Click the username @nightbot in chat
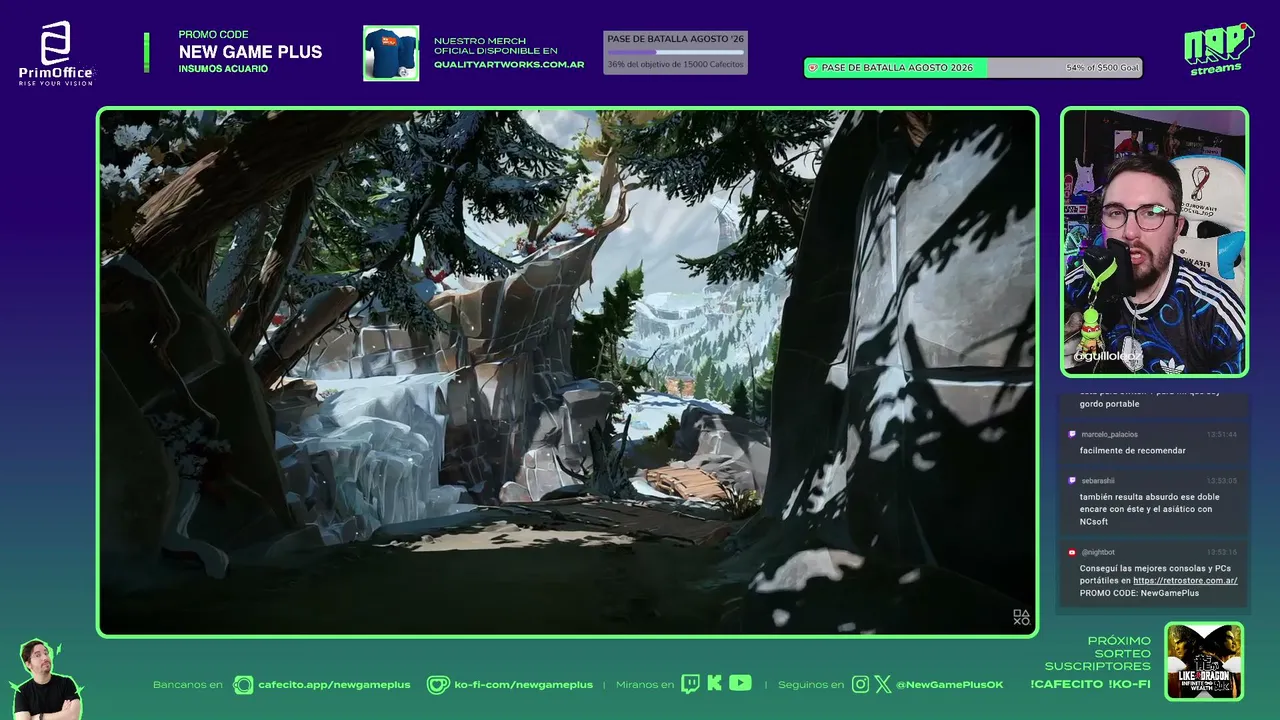The height and width of the screenshot is (720, 1280). (x=1099, y=552)
